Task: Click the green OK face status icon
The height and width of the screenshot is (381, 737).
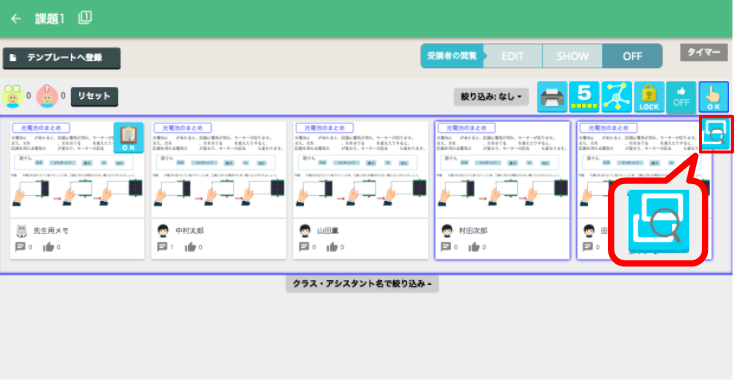Action: point(12,96)
